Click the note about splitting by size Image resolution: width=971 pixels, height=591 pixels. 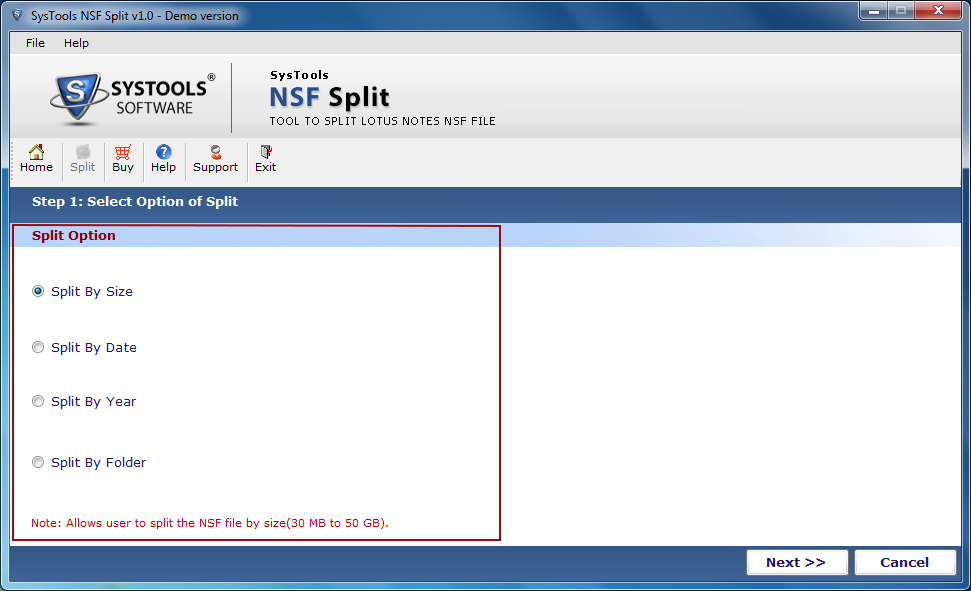(x=210, y=523)
